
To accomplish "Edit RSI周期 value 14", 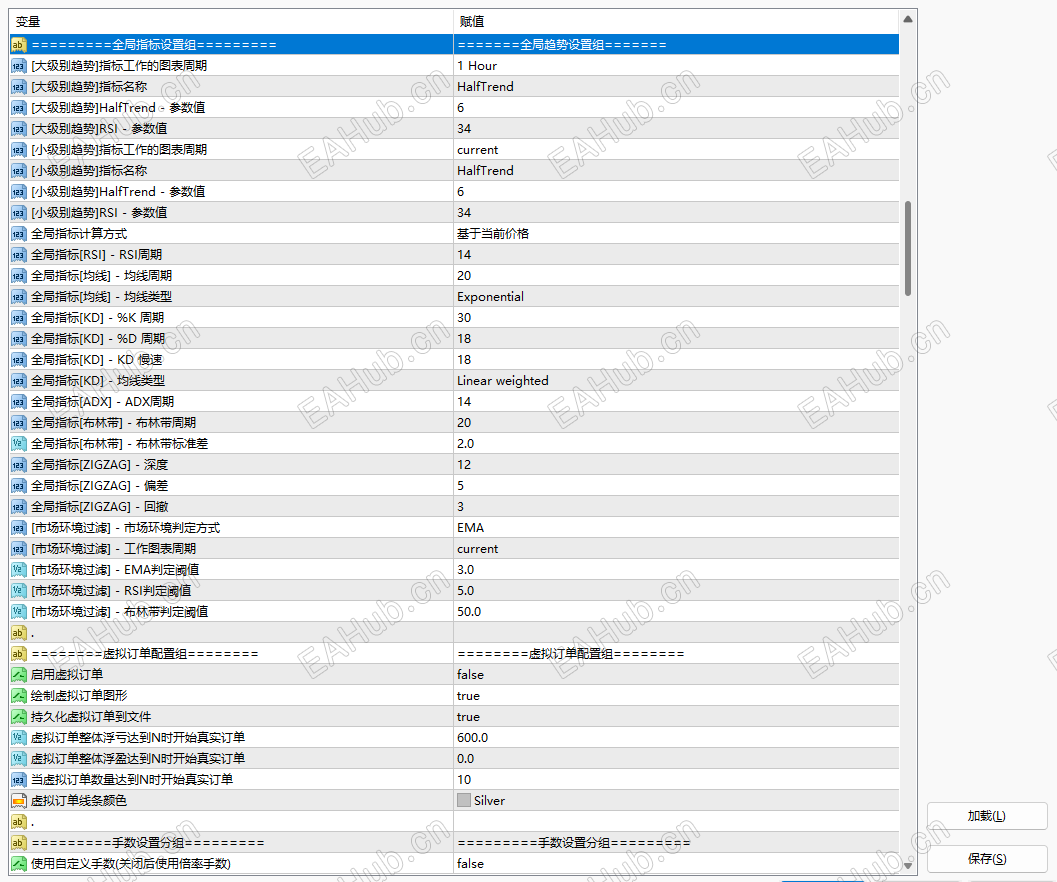I will 676,255.
